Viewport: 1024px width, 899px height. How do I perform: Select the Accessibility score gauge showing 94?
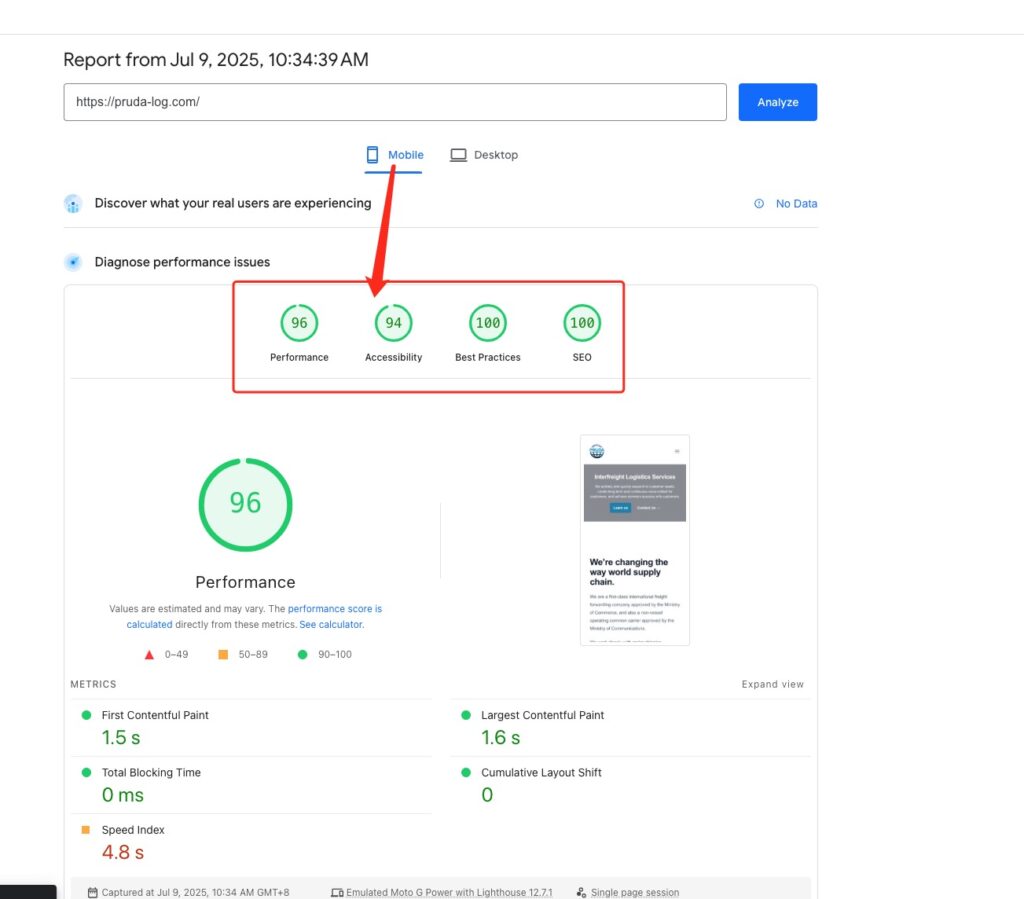393,322
